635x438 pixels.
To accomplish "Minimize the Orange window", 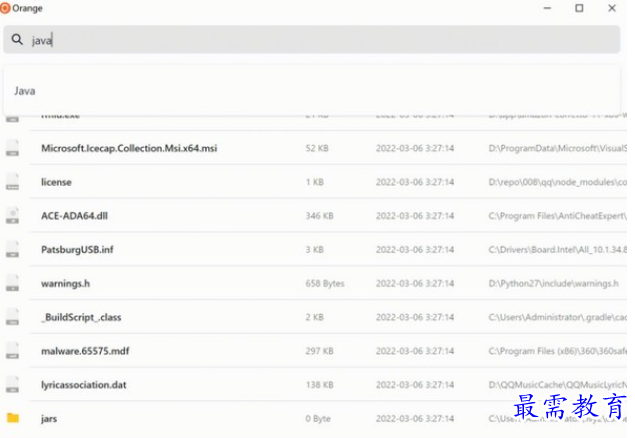I will coord(546,8).
